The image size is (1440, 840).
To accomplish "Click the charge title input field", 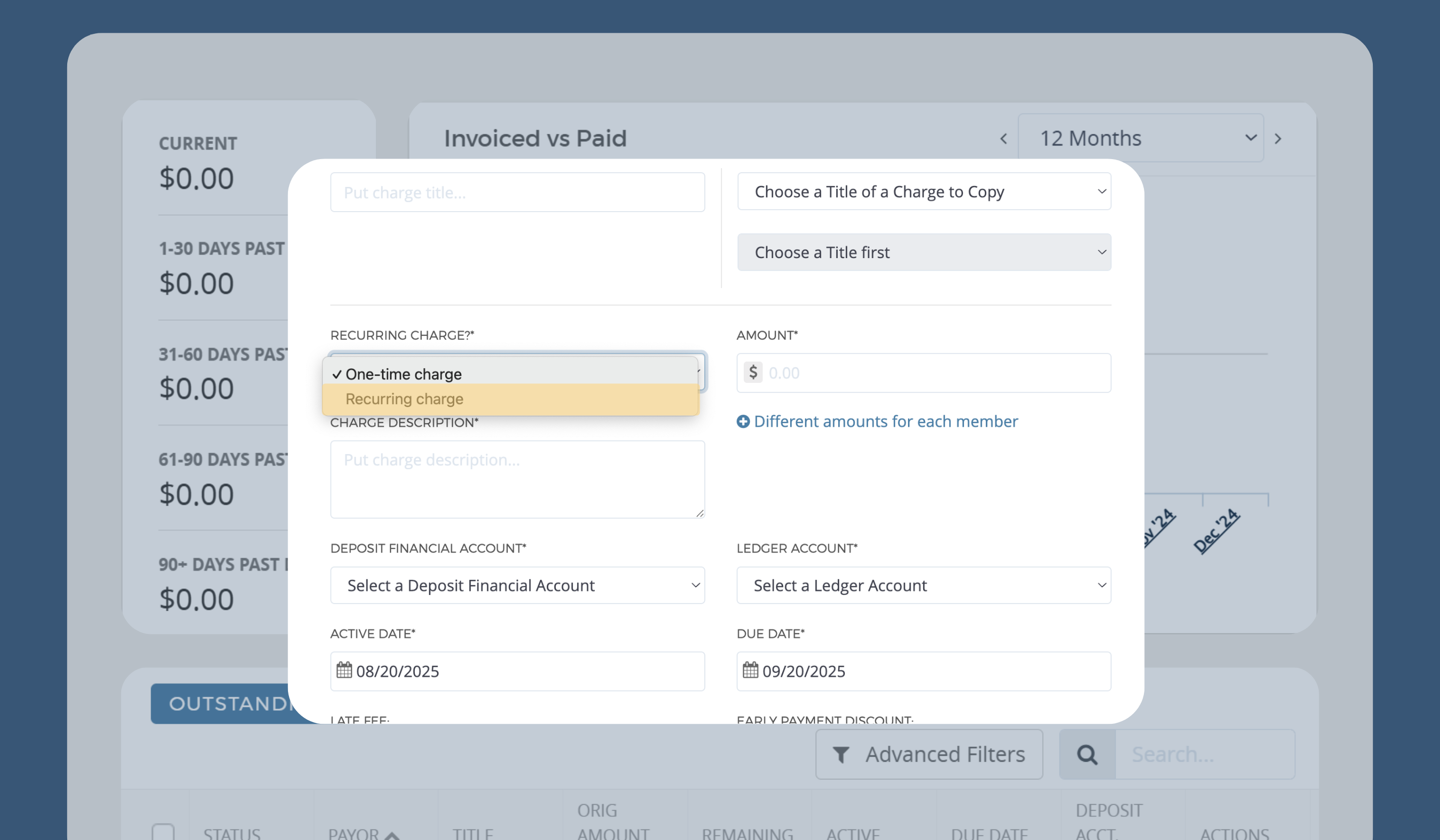I will pyautogui.click(x=517, y=192).
